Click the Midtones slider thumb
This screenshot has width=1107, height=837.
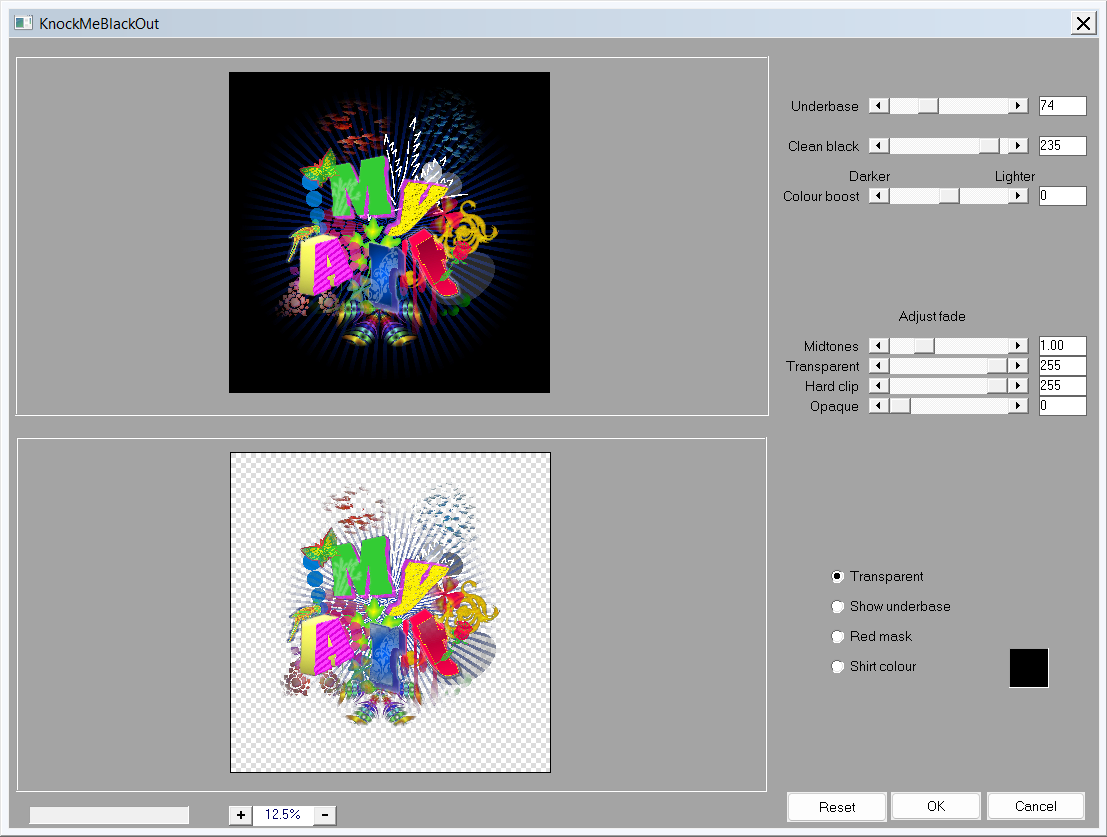coord(924,345)
